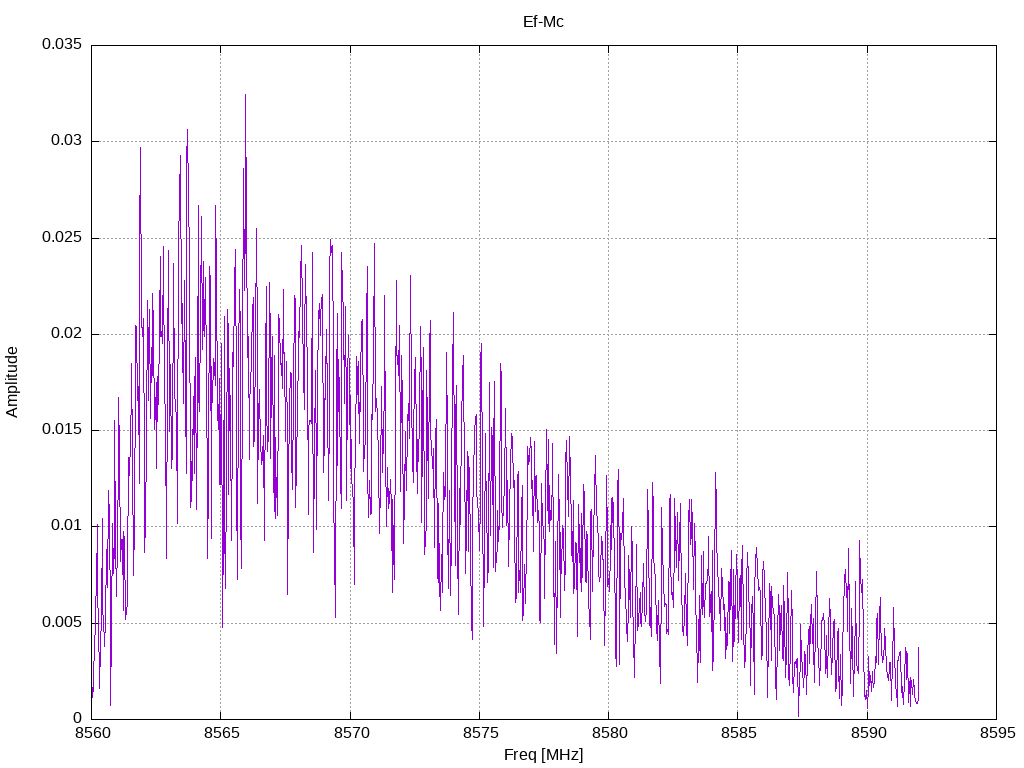Screen dimensions: 1024x768
Task: Click the 0.01 y-axis tick label
Action: (67, 526)
